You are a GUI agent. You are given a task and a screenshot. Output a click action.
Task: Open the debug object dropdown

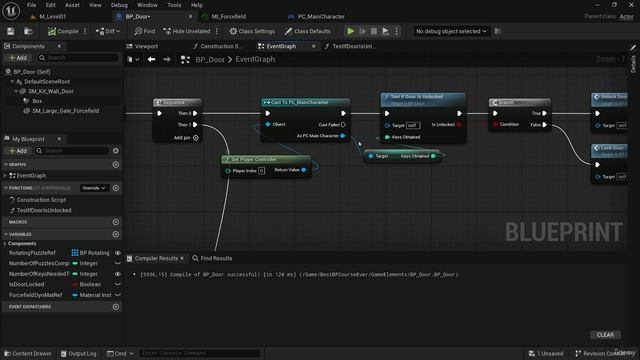[x=451, y=31]
